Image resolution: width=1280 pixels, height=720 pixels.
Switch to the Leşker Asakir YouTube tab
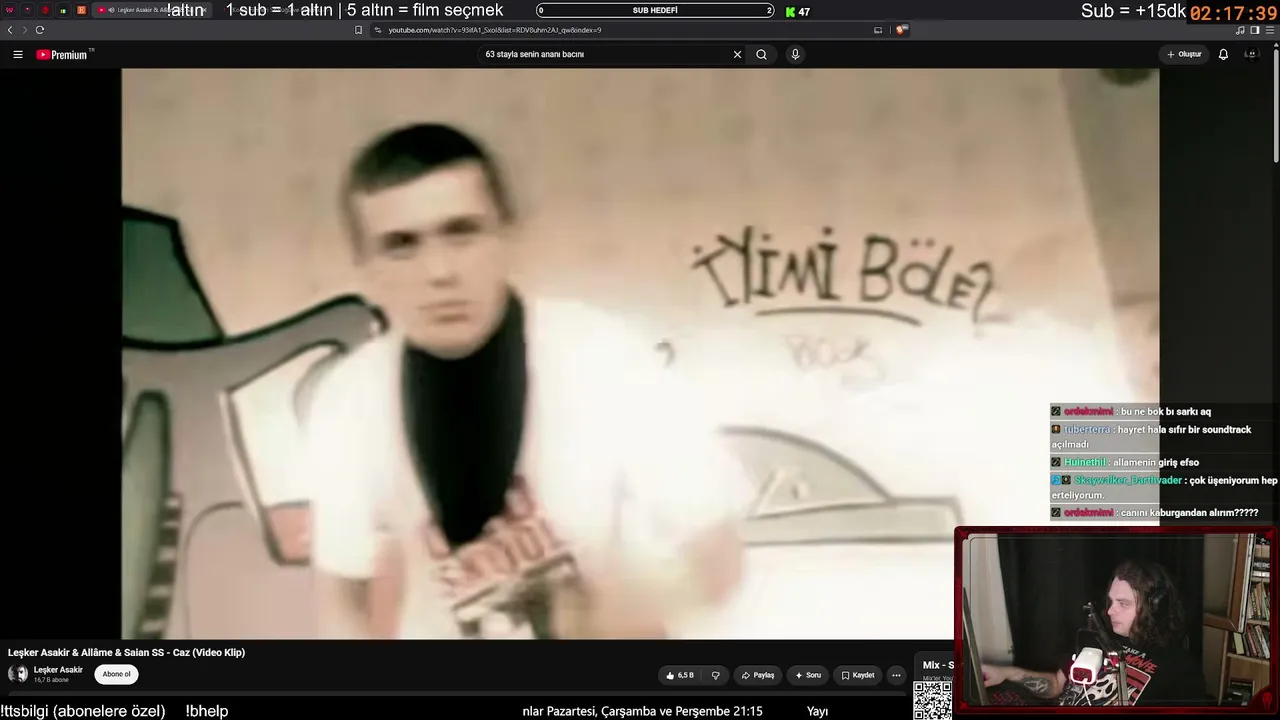[153, 10]
